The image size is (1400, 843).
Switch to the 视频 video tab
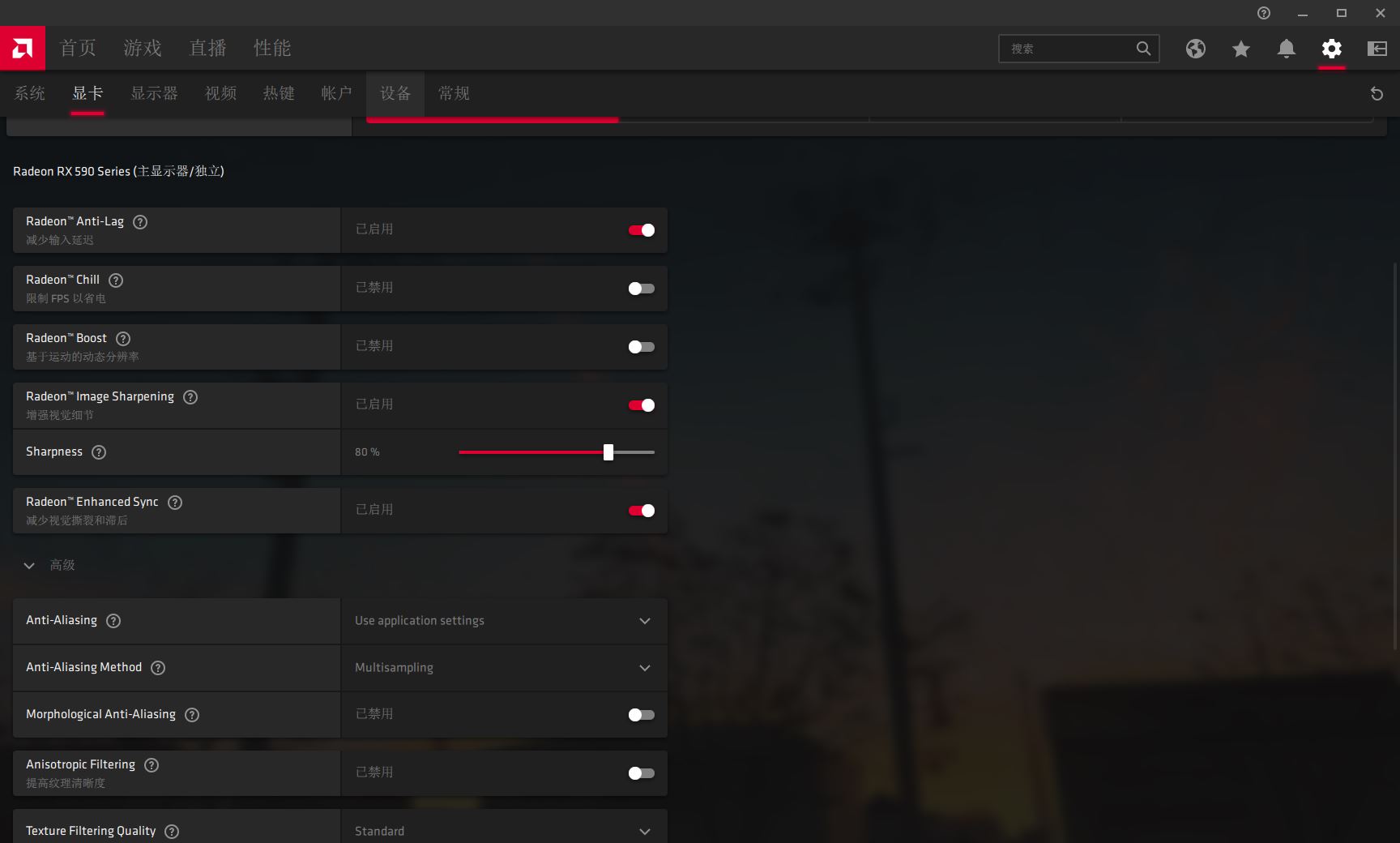[x=221, y=93]
